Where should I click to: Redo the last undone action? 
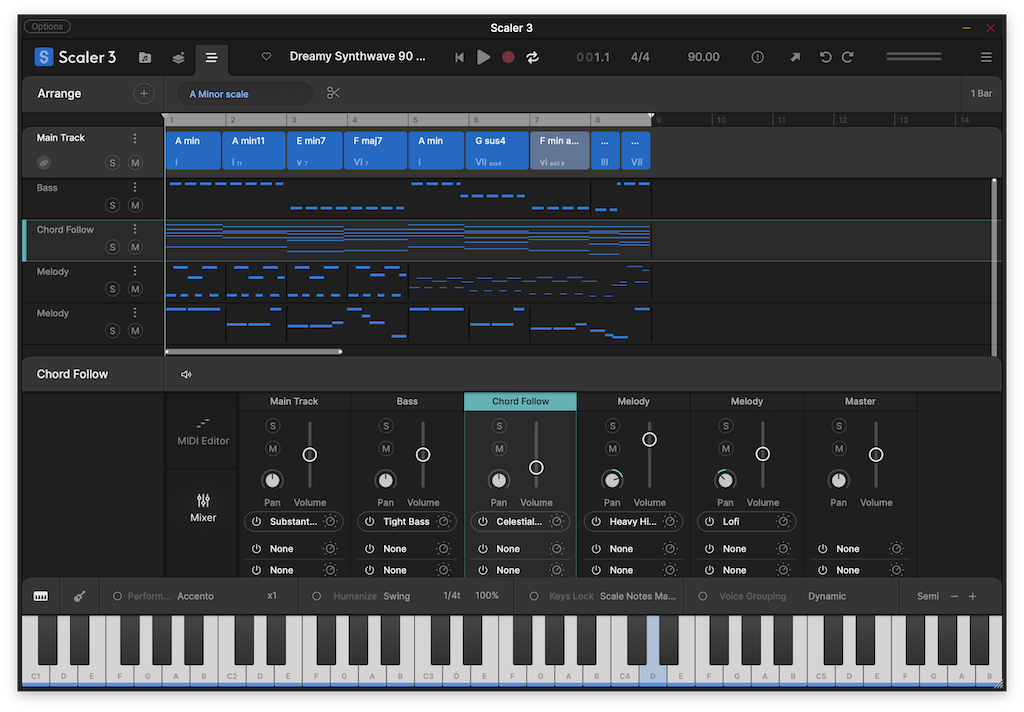(848, 57)
